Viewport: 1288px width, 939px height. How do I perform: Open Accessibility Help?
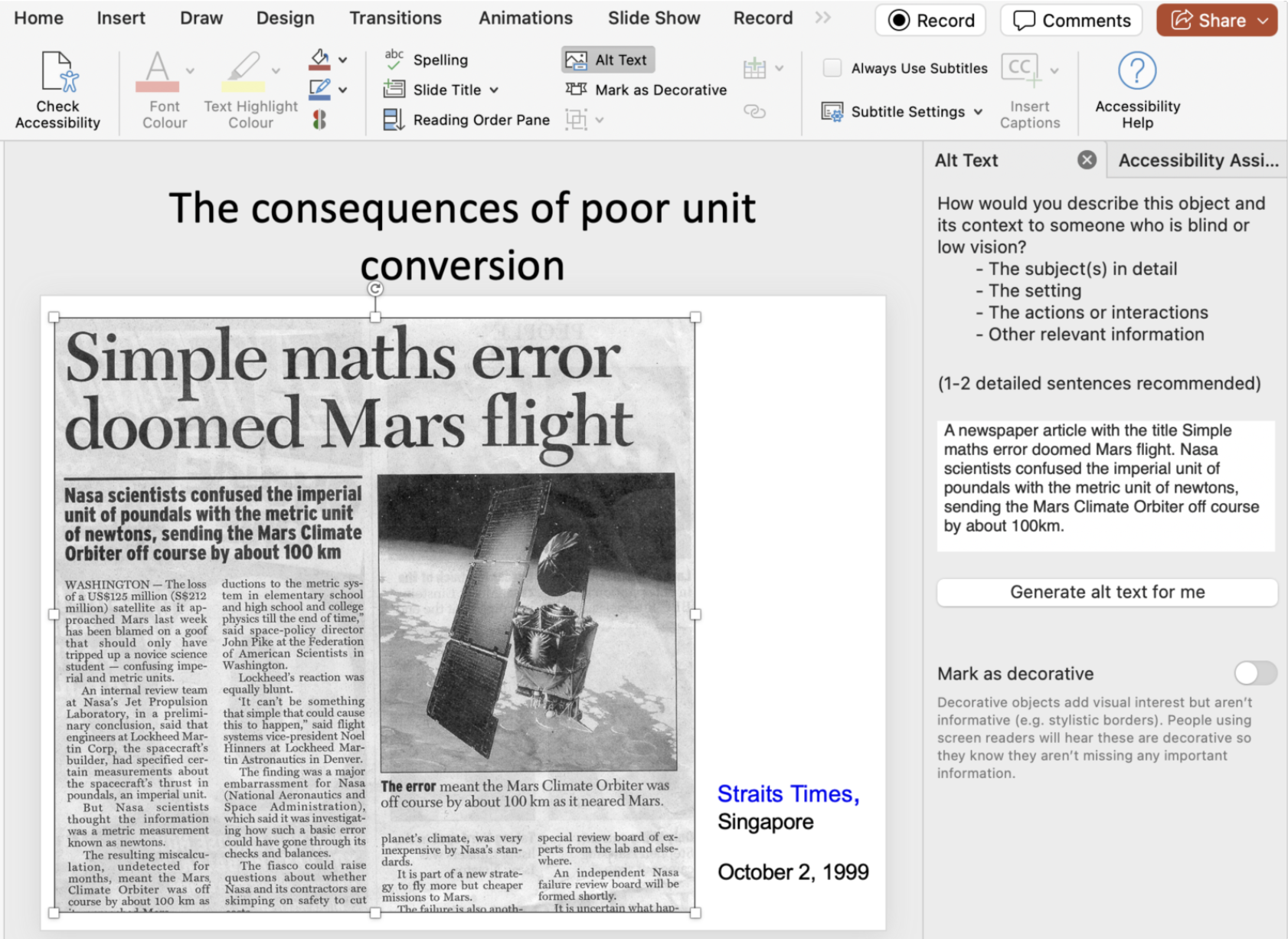click(1137, 90)
